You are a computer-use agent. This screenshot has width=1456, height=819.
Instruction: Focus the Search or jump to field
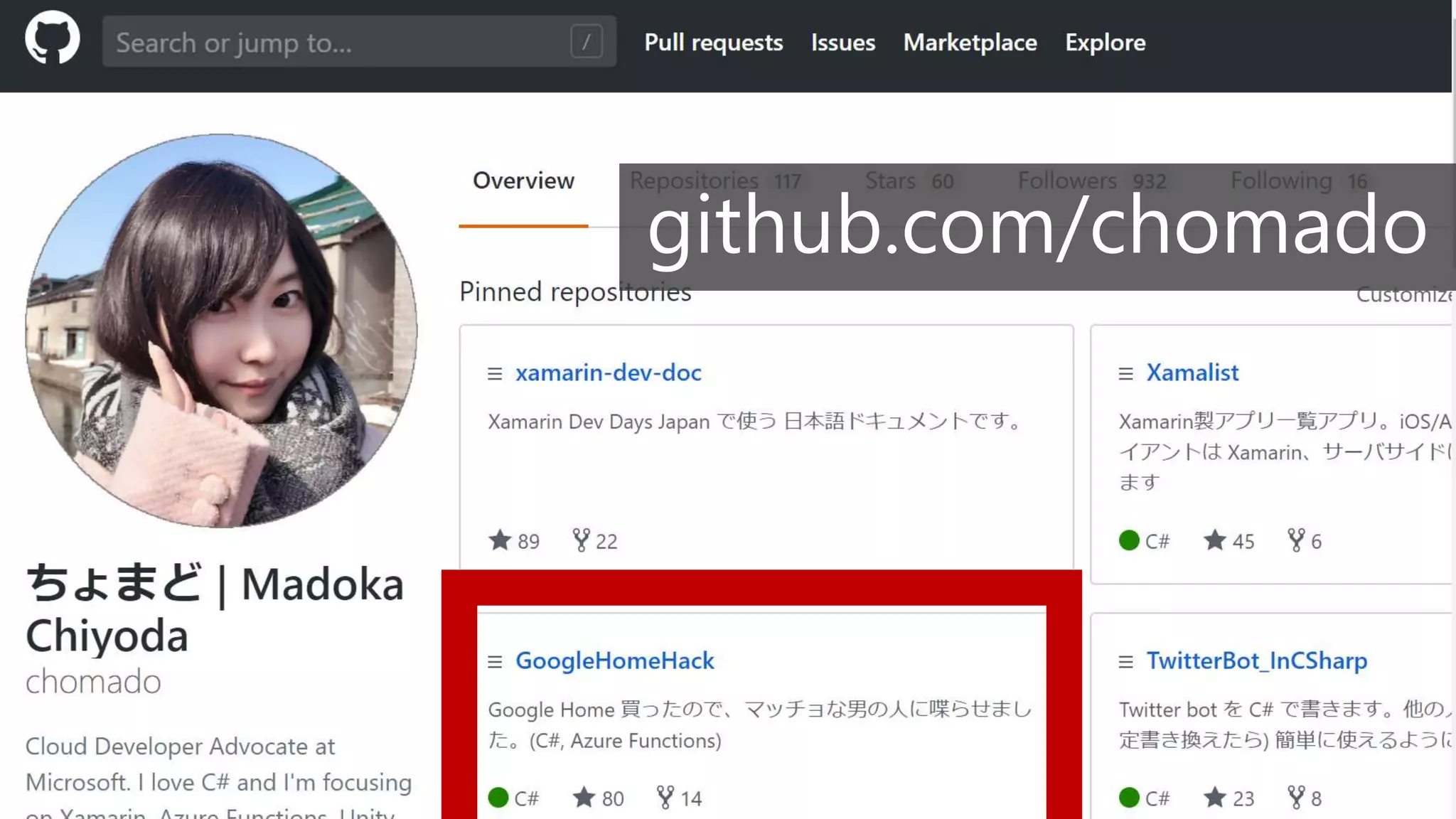[x=359, y=42]
